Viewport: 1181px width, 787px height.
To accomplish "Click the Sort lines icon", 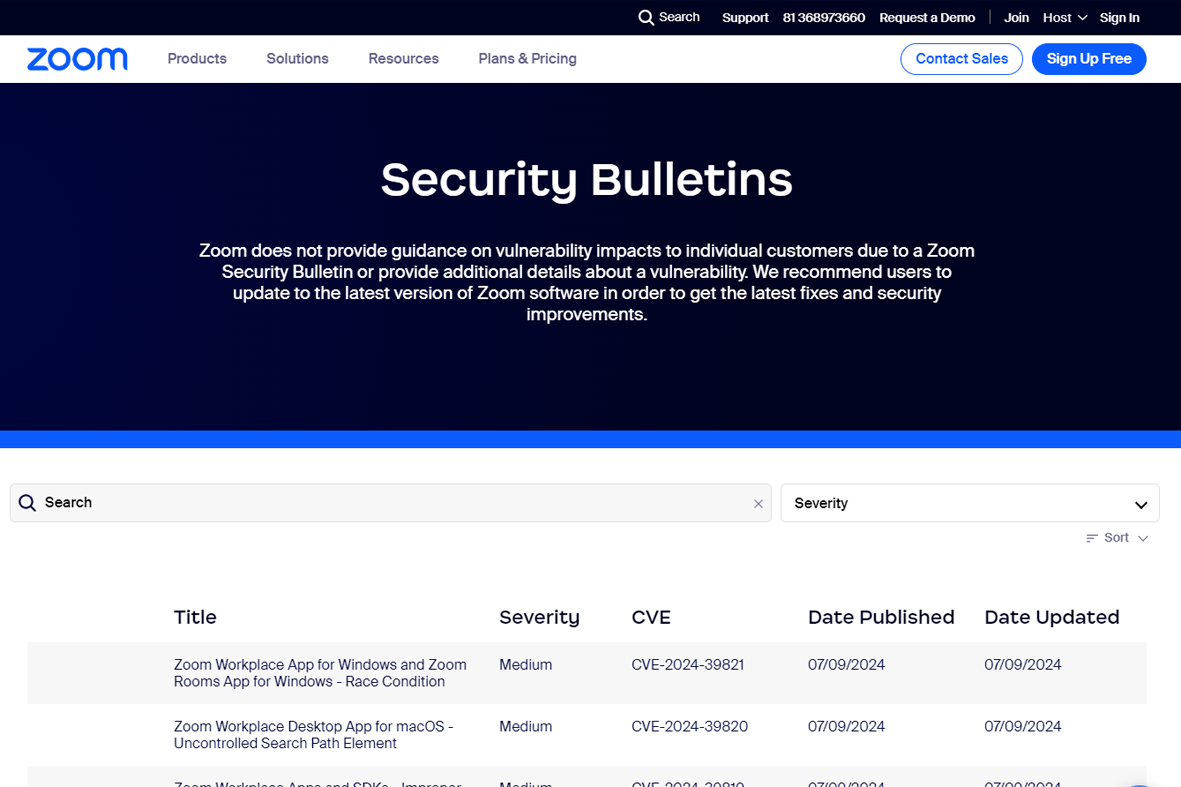I will (1091, 538).
